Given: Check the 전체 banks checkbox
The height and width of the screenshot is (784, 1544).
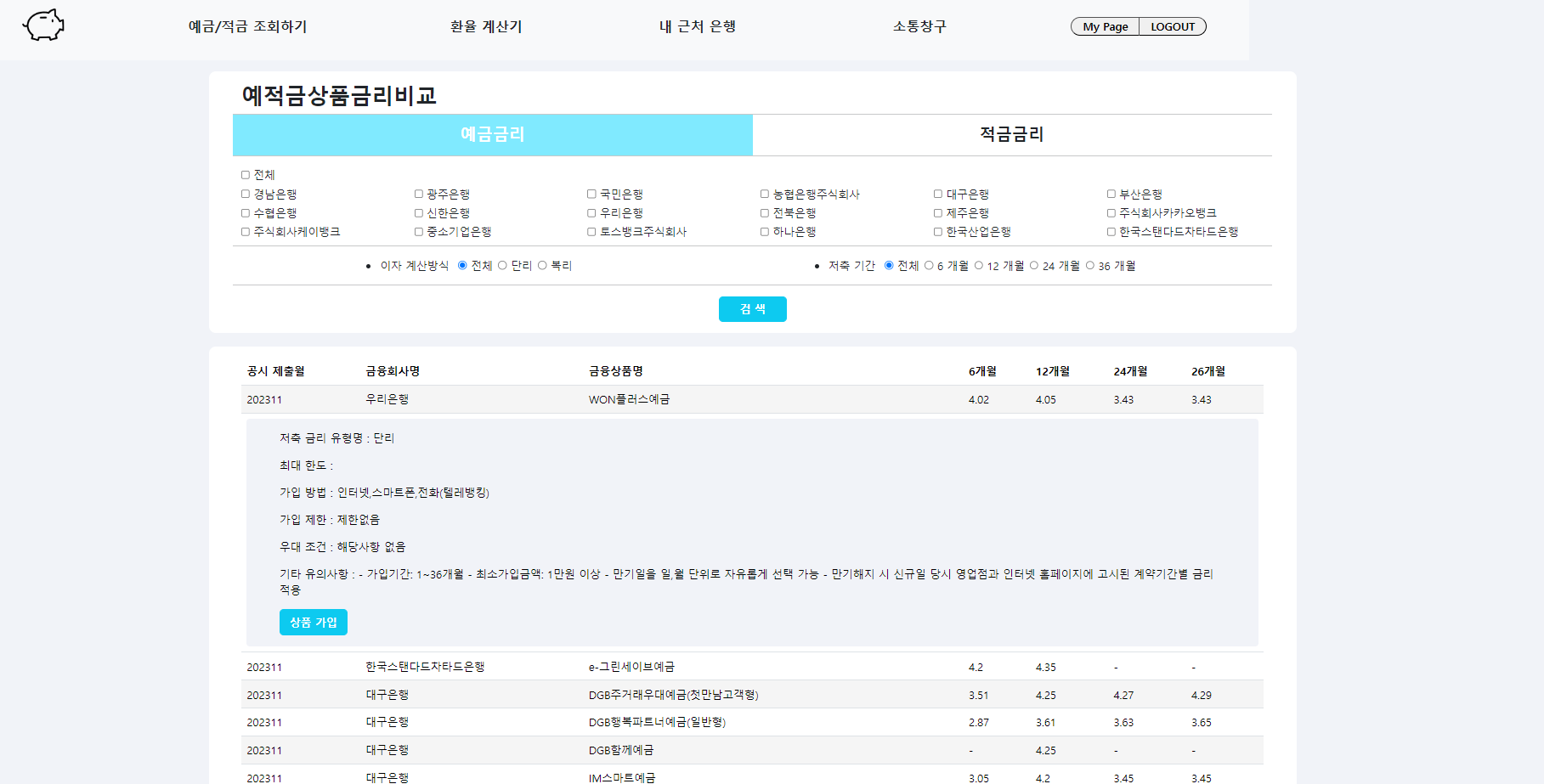Looking at the screenshot, I should [246, 175].
